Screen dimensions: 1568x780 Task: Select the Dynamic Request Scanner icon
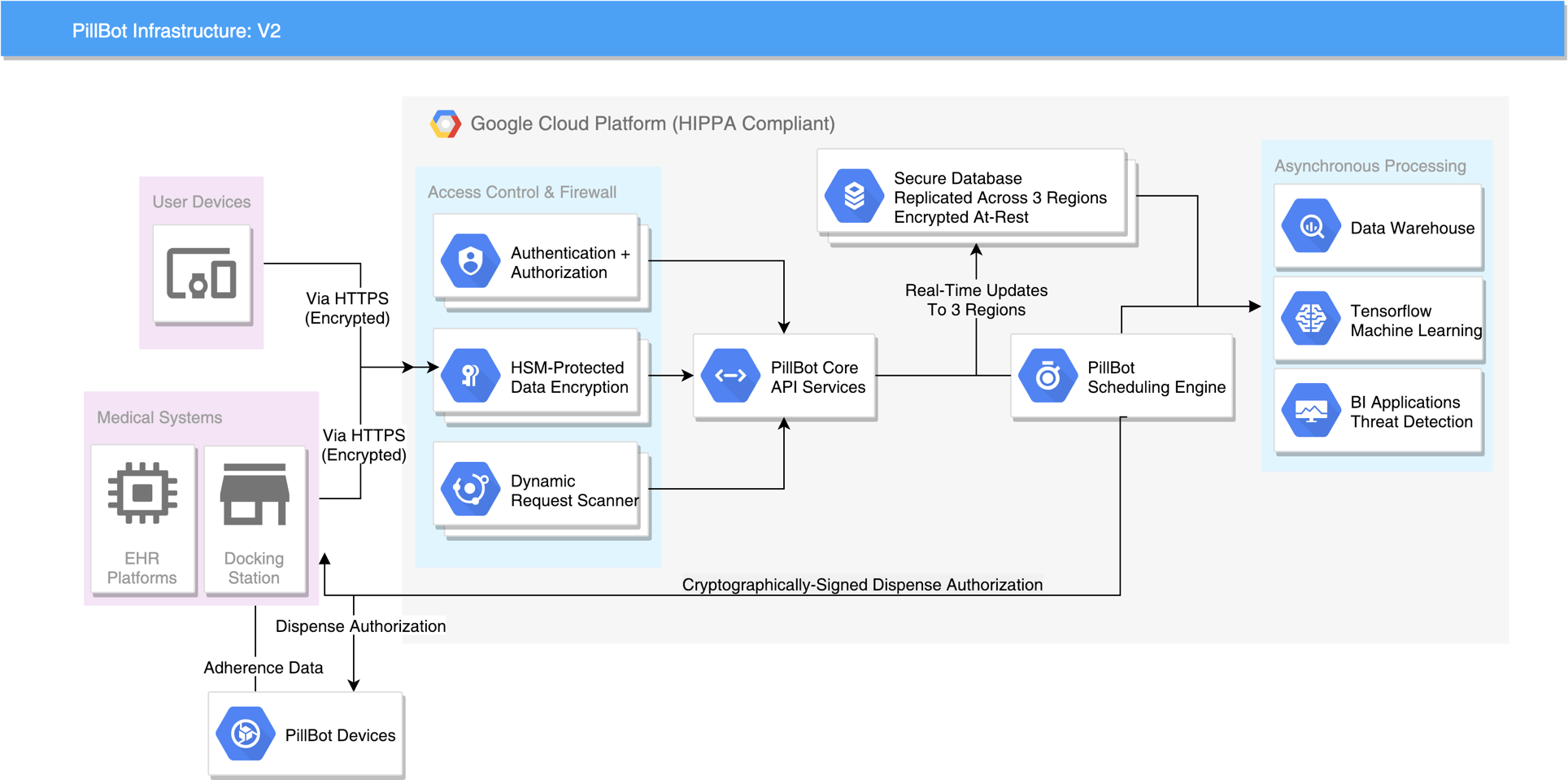(x=470, y=489)
